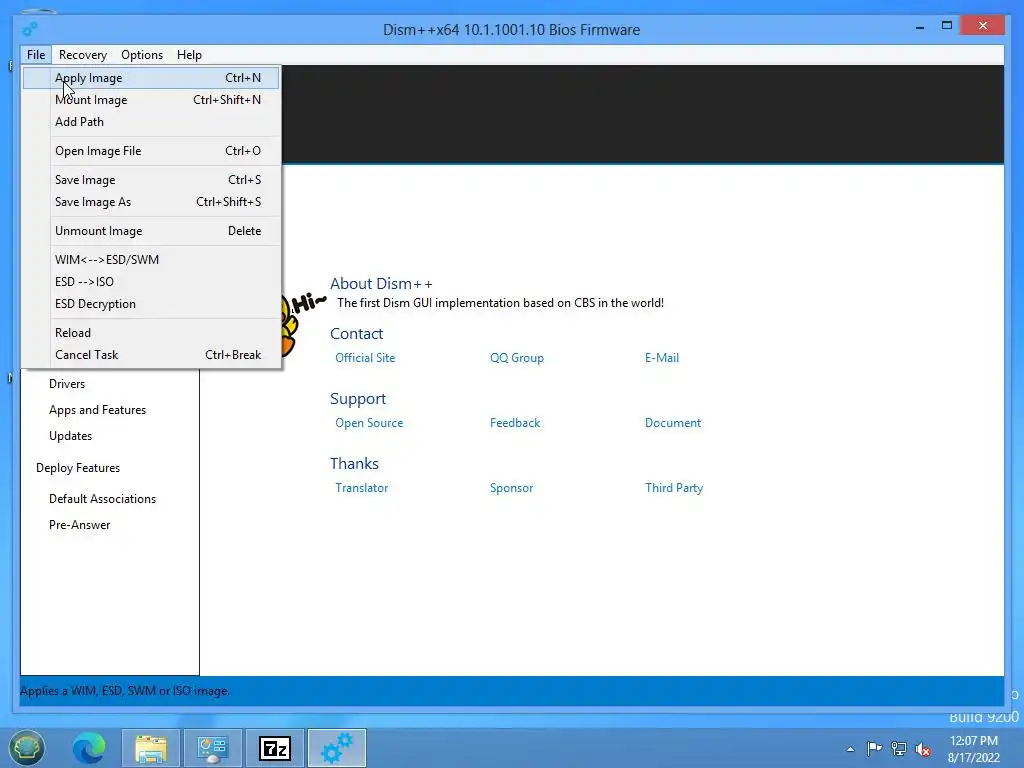Select Open Image File entry

coord(151,151)
